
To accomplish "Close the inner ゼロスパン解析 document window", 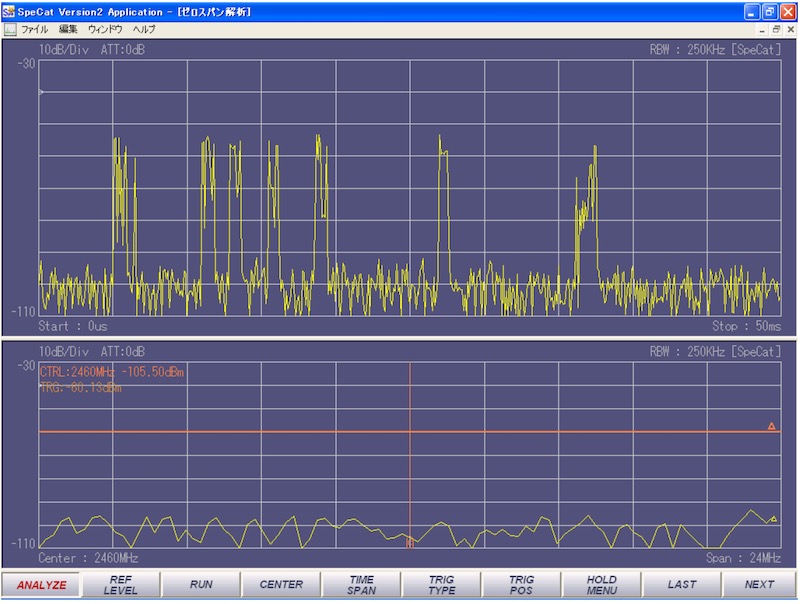I will 790,30.
